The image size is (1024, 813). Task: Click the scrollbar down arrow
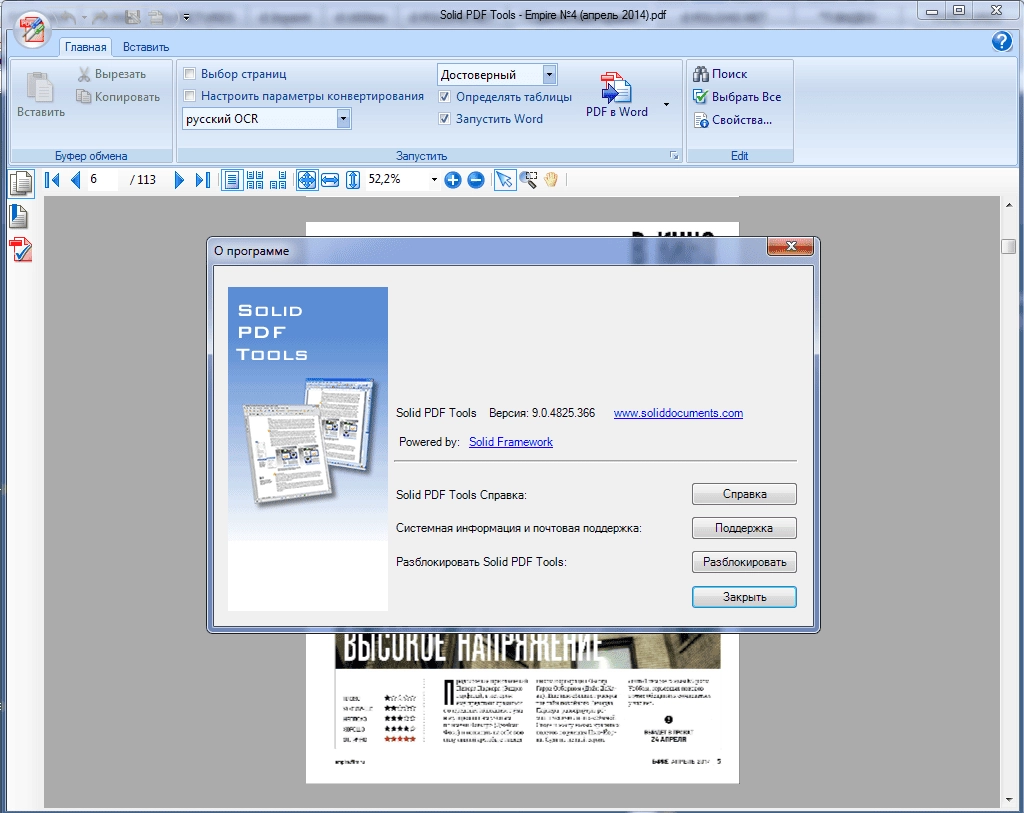(1009, 800)
